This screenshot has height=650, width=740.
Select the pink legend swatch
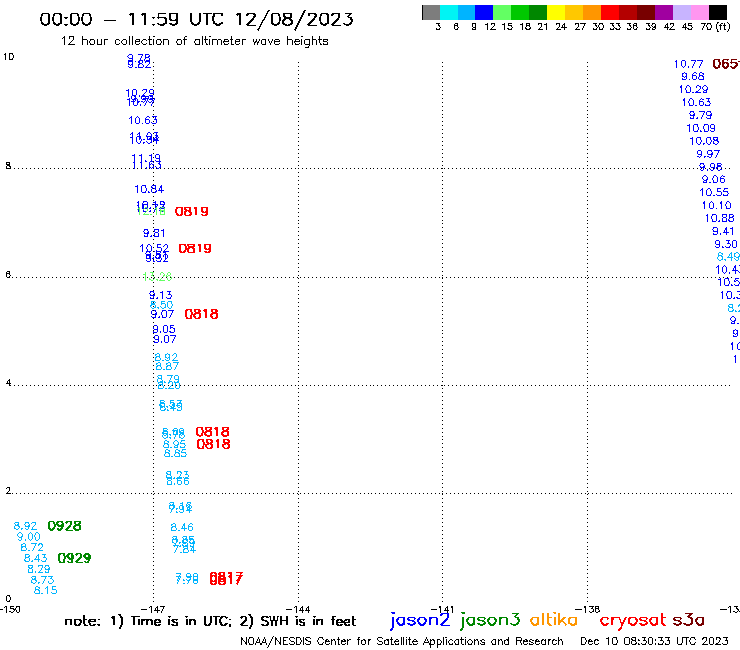(699, 12)
